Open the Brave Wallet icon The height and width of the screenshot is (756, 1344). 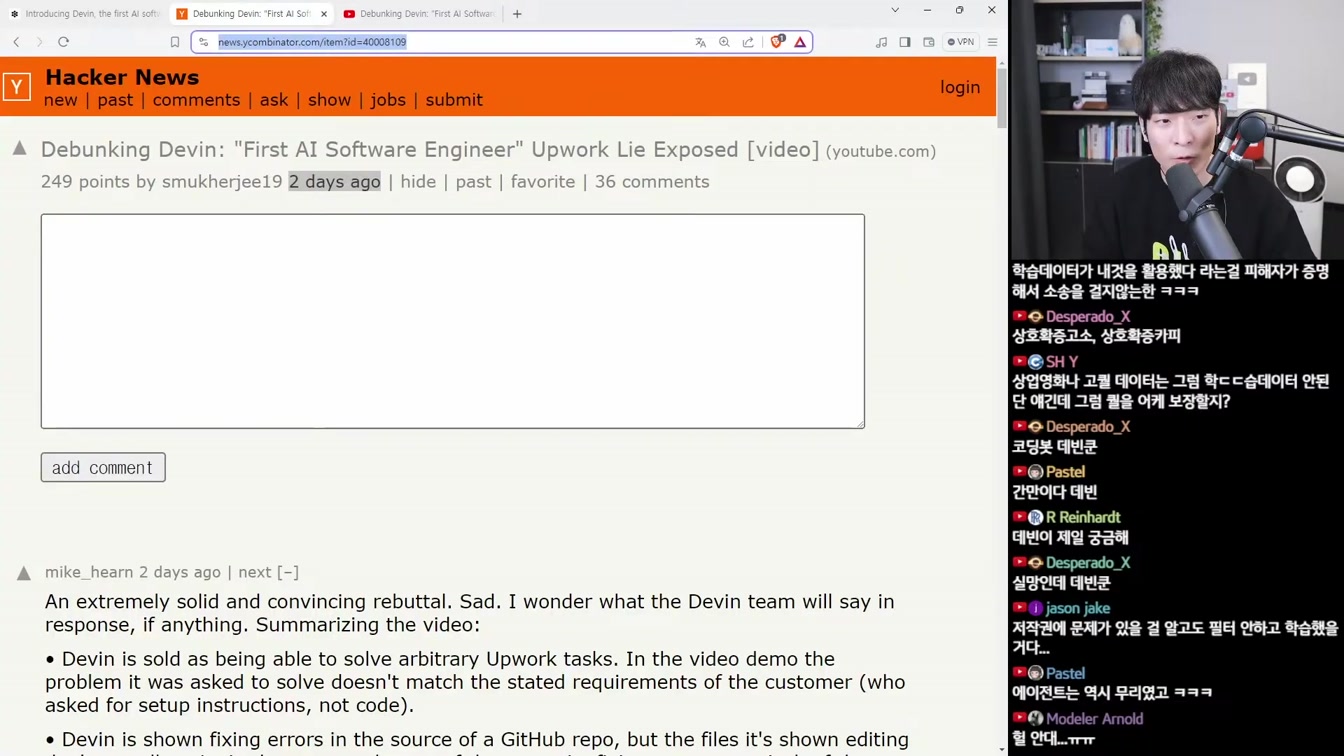point(929,42)
